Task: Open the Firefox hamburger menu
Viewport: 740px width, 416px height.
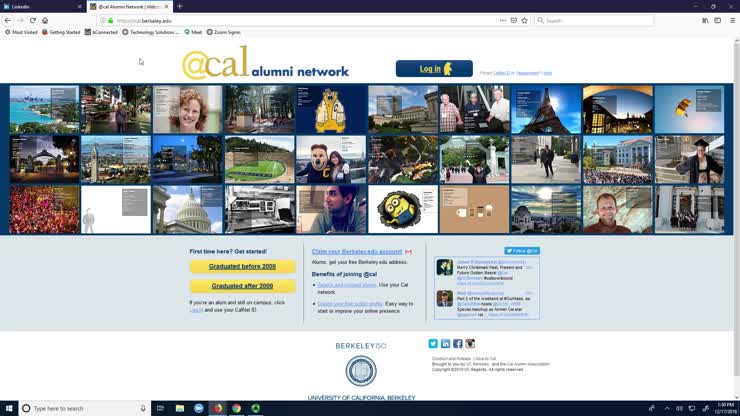Action: (x=732, y=20)
